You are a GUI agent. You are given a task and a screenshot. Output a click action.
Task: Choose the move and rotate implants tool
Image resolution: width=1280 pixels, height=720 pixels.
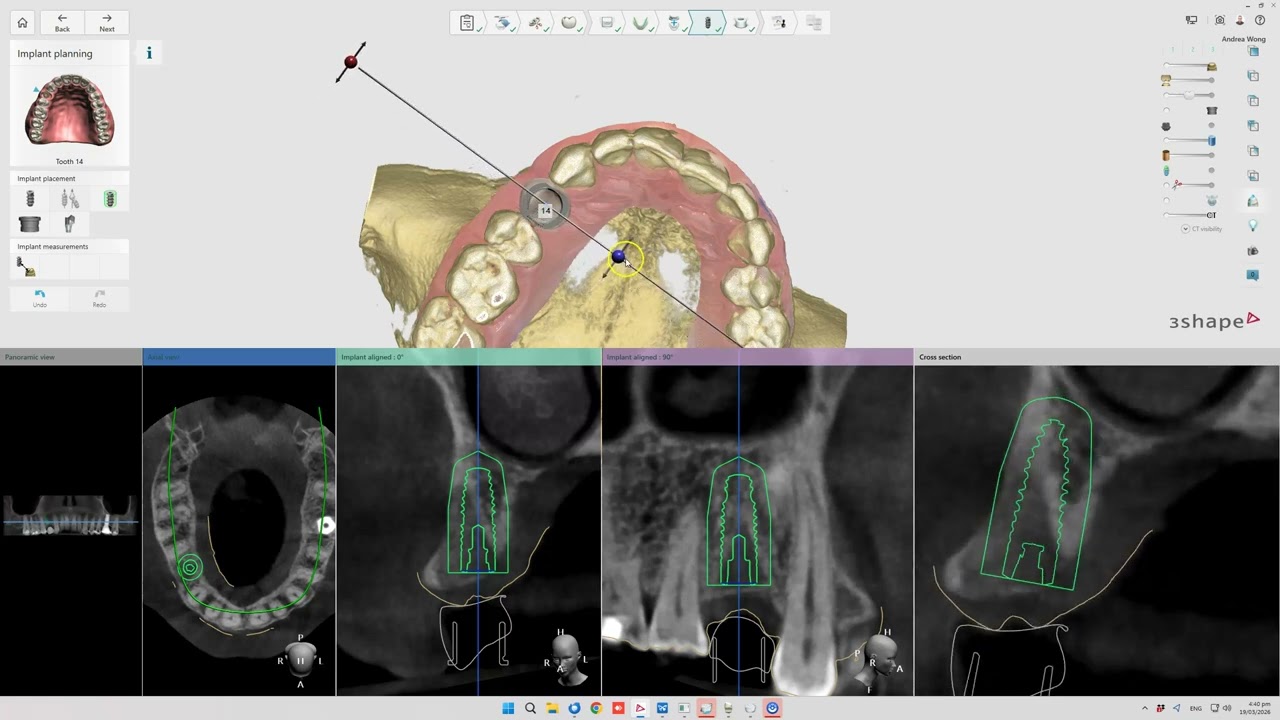[69, 199]
